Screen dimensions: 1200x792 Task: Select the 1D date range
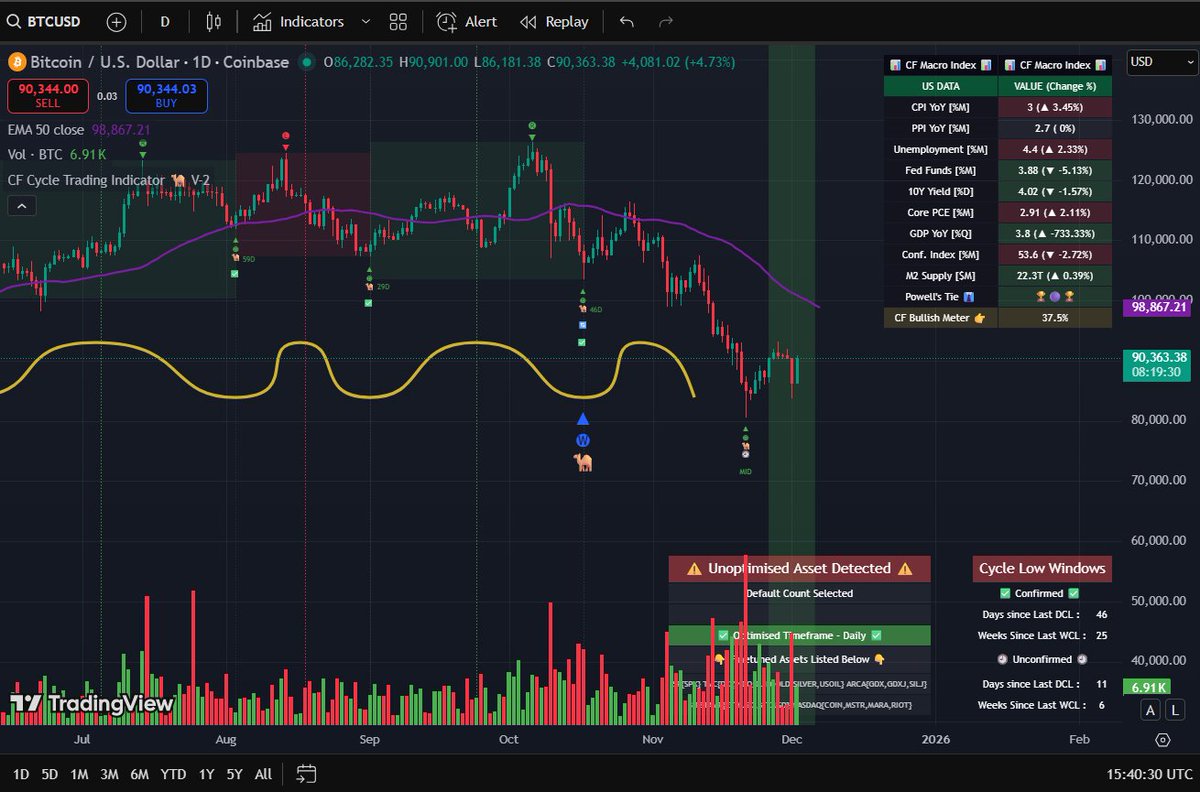[21, 774]
